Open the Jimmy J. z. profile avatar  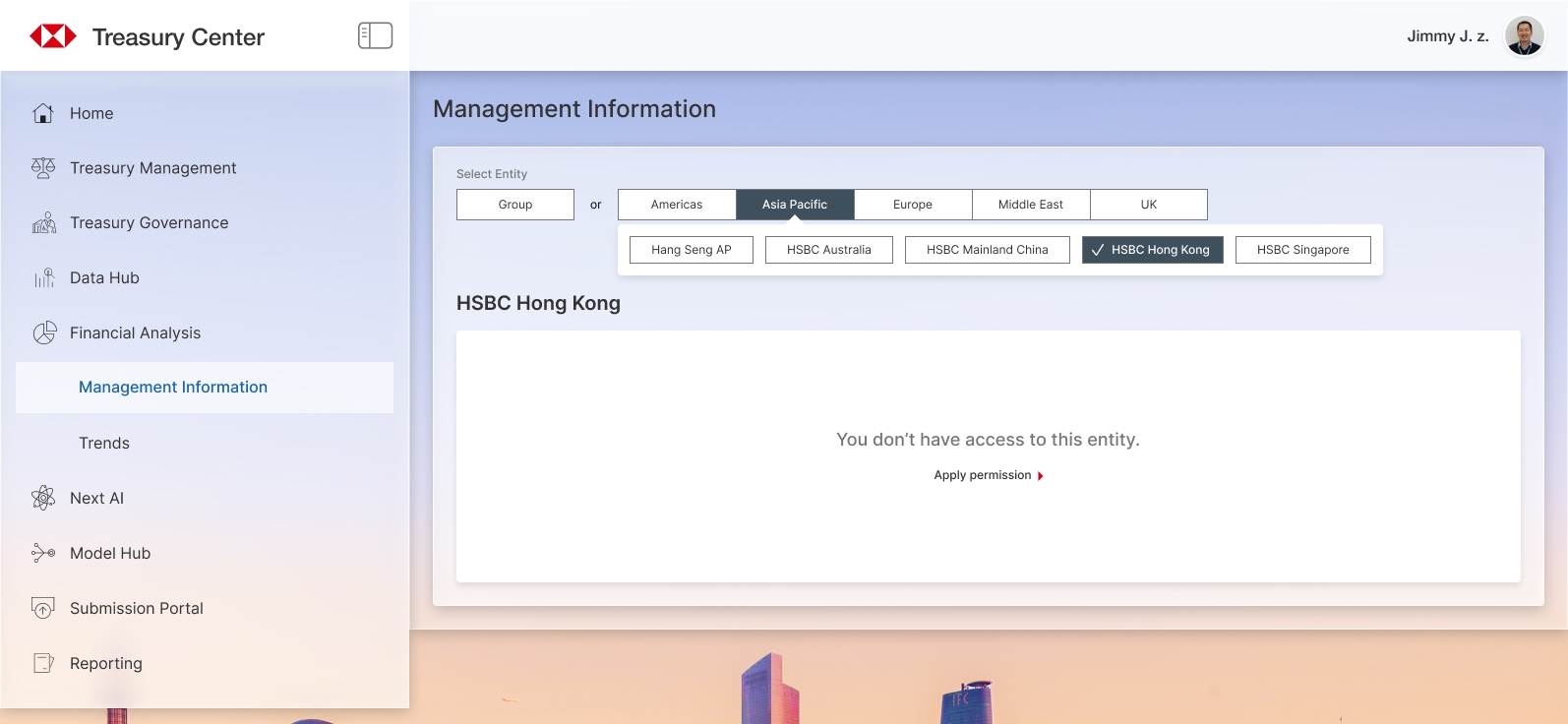point(1524,36)
